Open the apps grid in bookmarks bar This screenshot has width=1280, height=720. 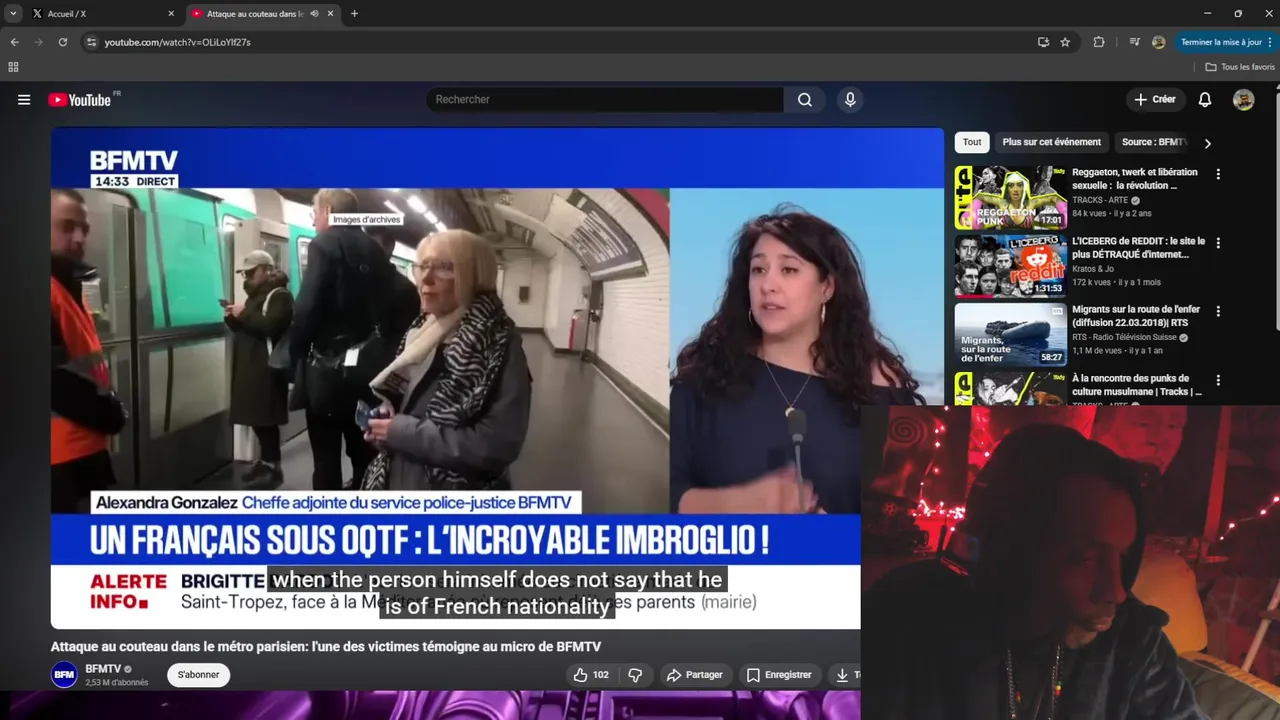point(13,67)
